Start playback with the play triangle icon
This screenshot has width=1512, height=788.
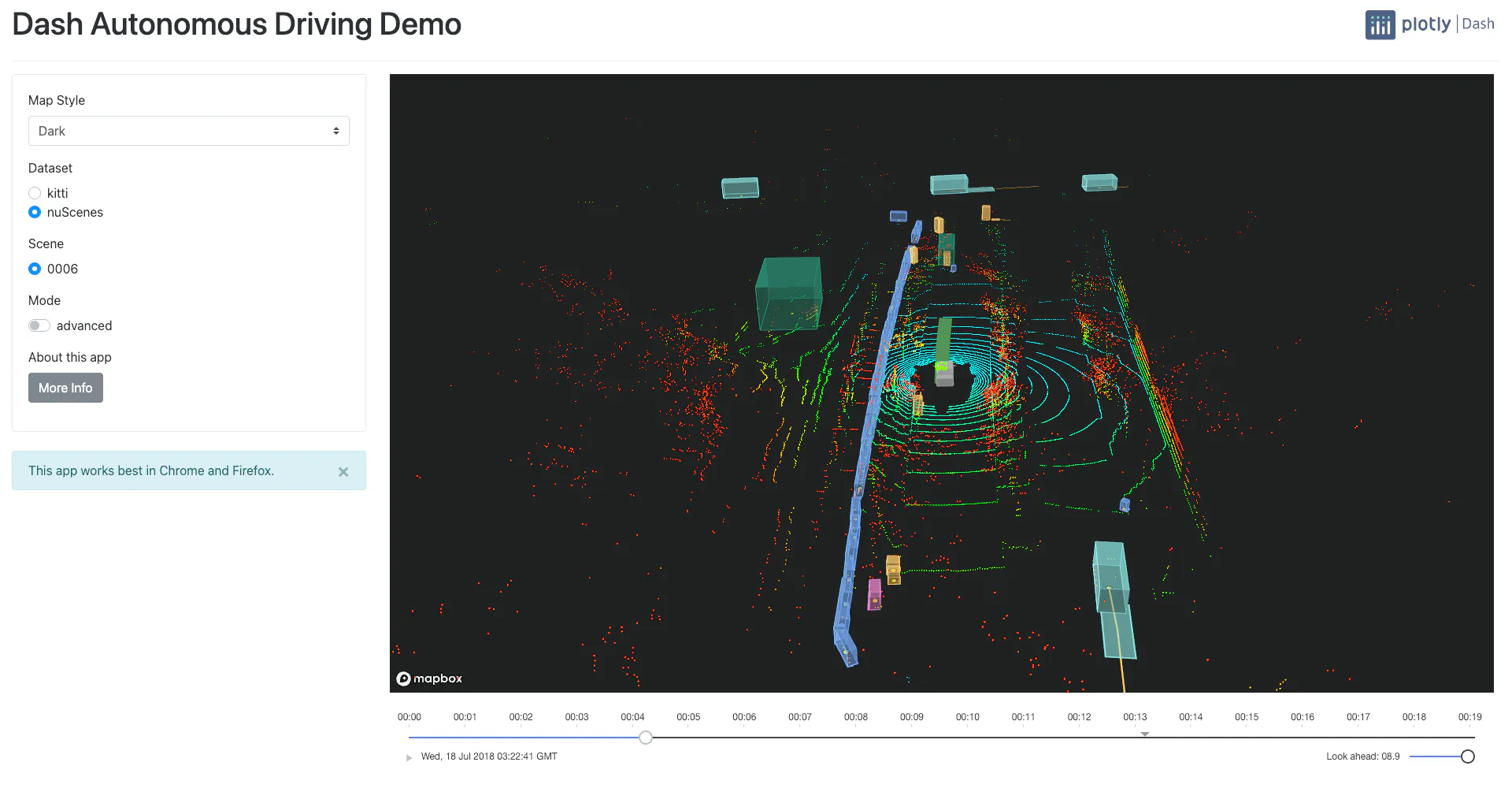[x=409, y=757]
